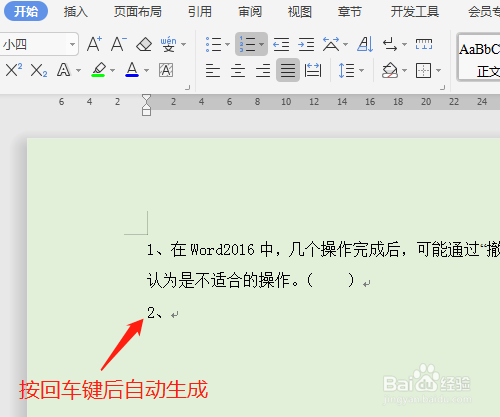Apply blue font color
This screenshot has height=417, width=500.
132,70
